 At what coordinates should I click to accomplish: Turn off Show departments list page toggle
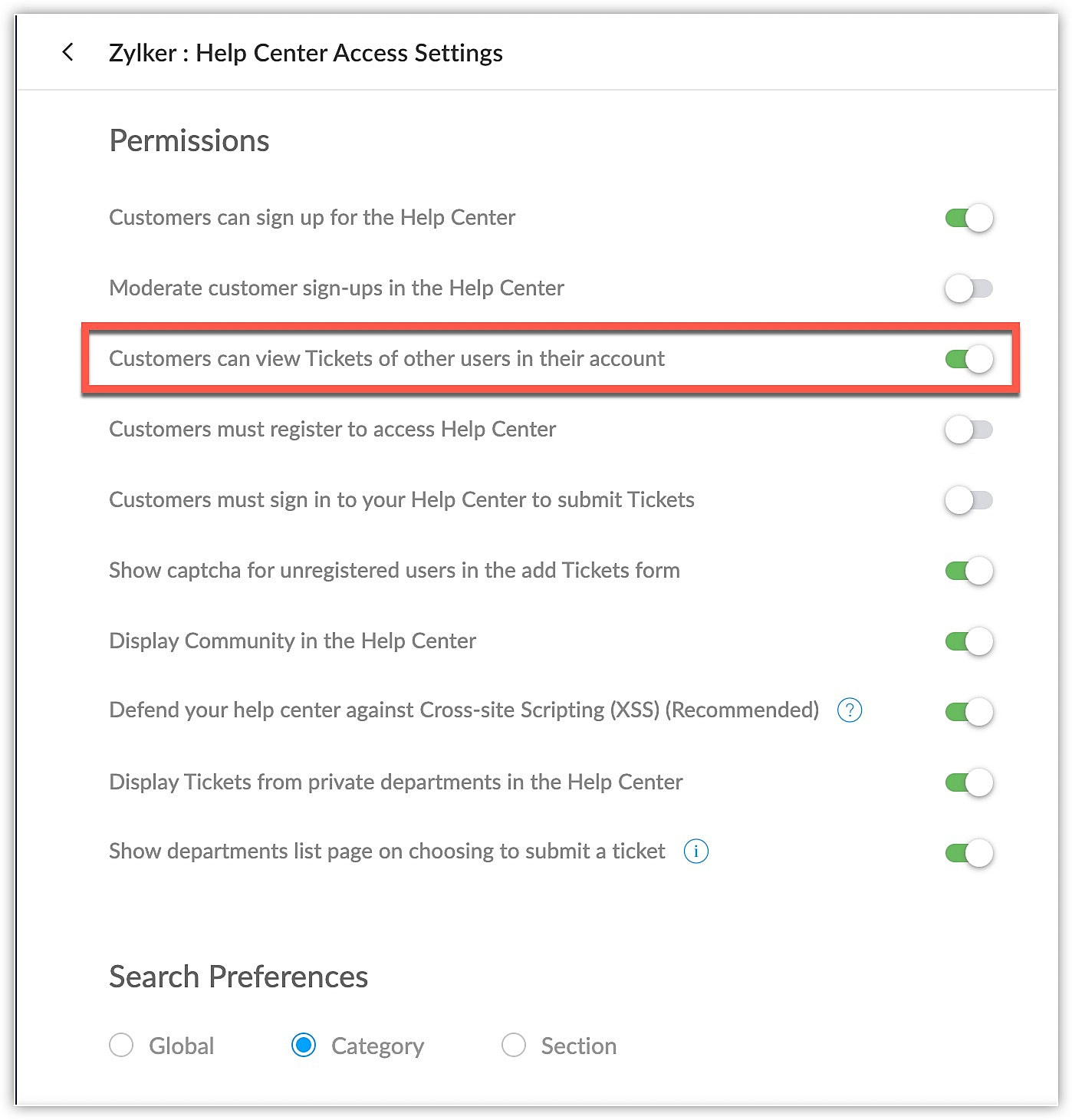click(968, 853)
